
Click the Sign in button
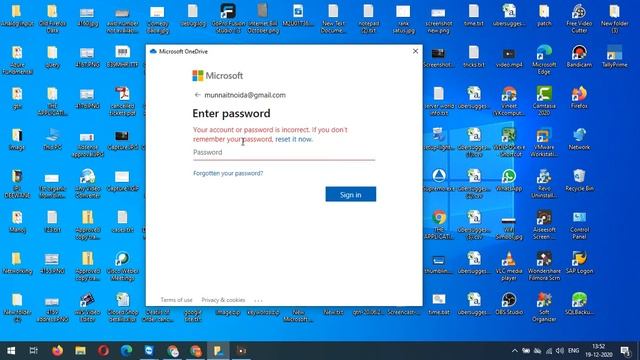pos(351,194)
